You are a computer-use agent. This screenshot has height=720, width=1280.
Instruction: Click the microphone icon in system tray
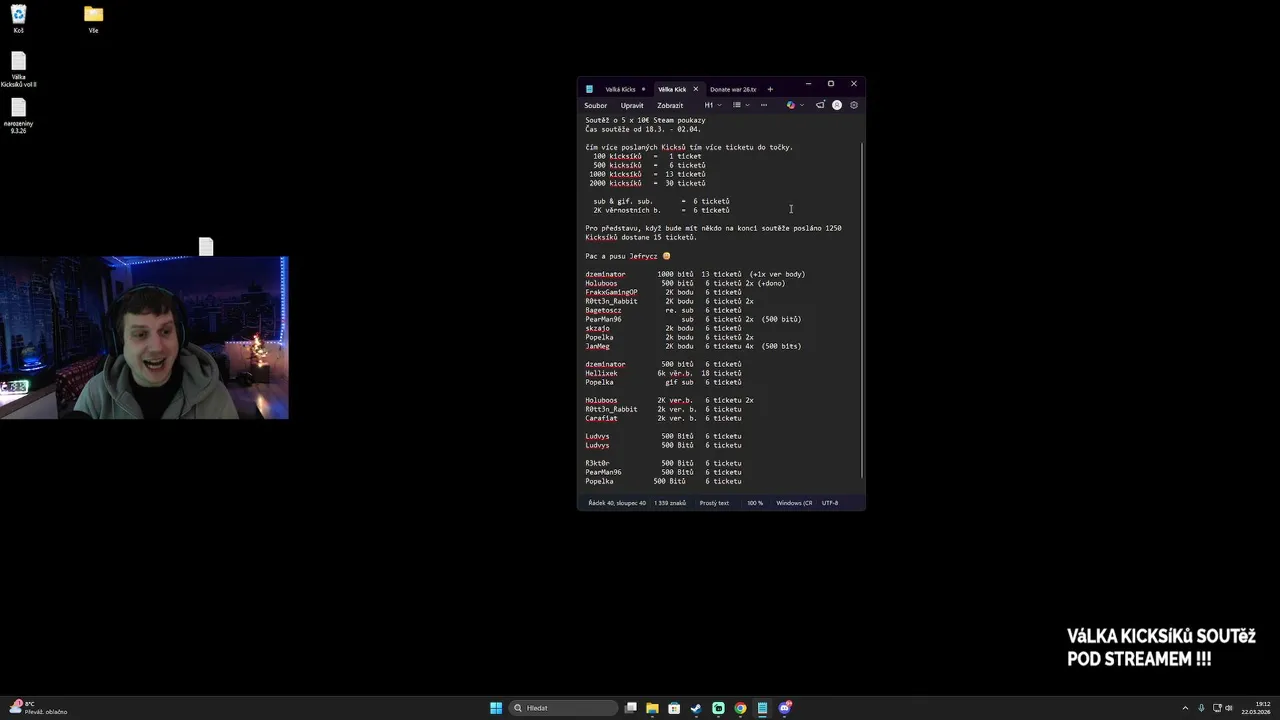pyautogui.click(x=1201, y=708)
